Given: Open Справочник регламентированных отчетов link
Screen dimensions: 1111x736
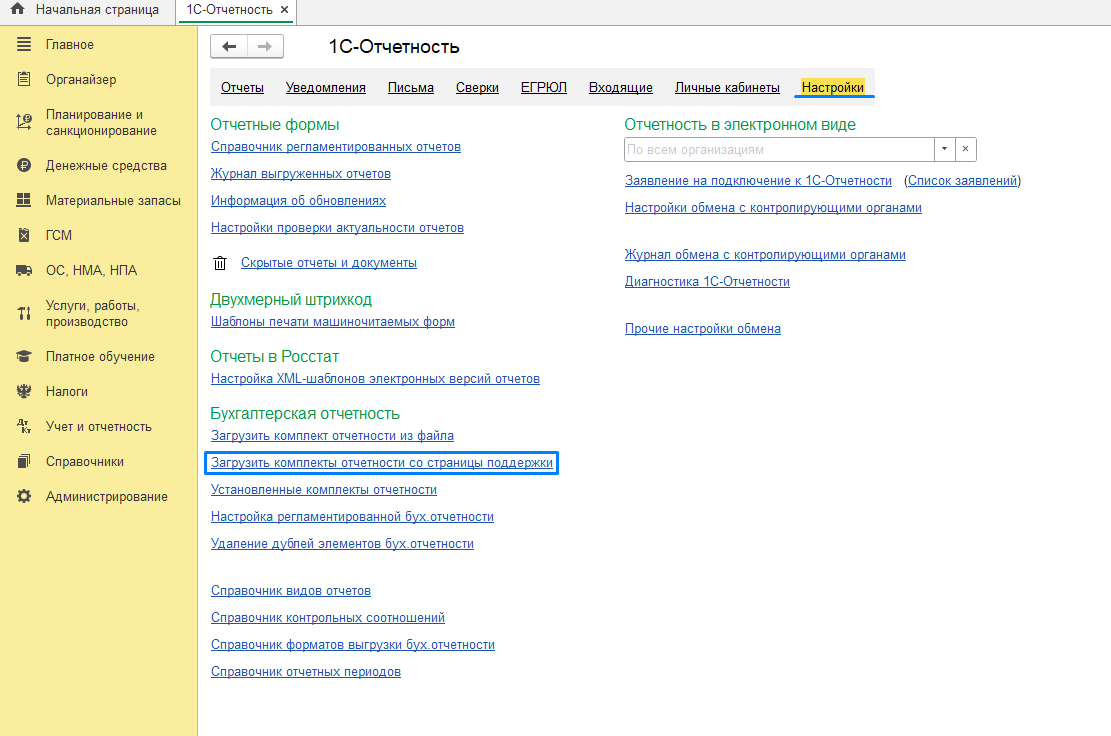Looking at the screenshot, I should 336,147.
